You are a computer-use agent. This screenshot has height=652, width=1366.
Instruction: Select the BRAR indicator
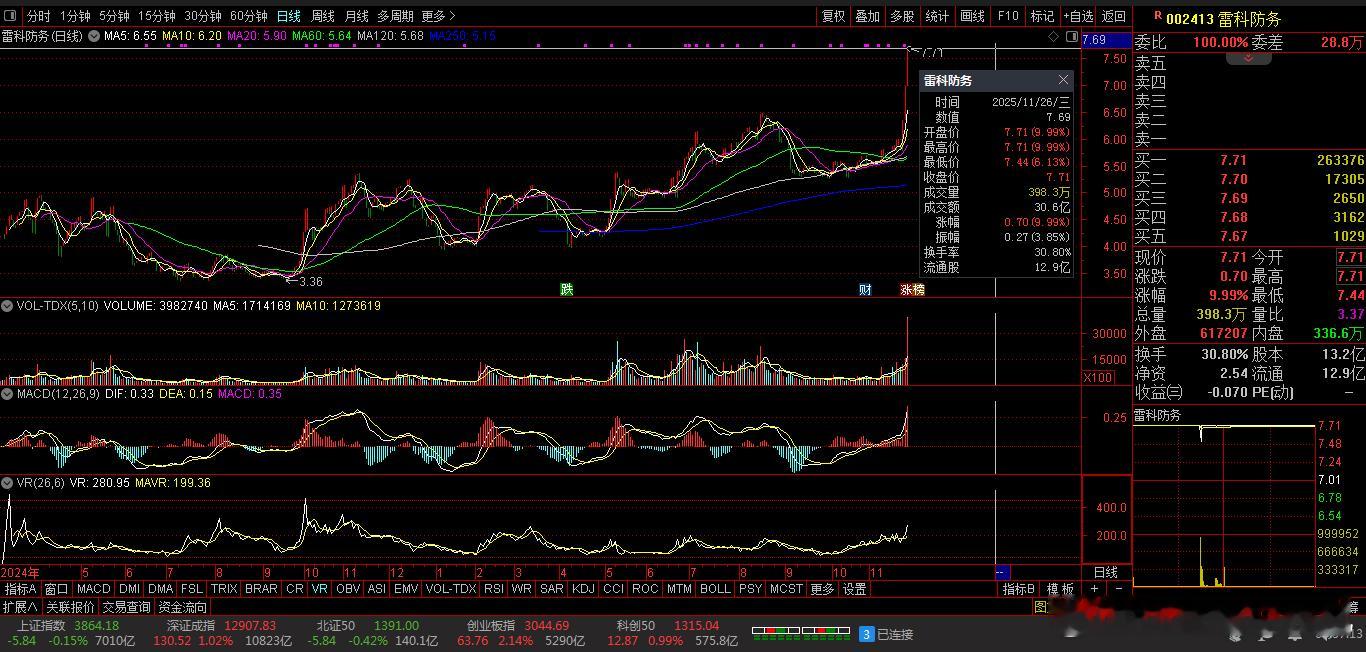pyautogui.click(x=260, y=589)
